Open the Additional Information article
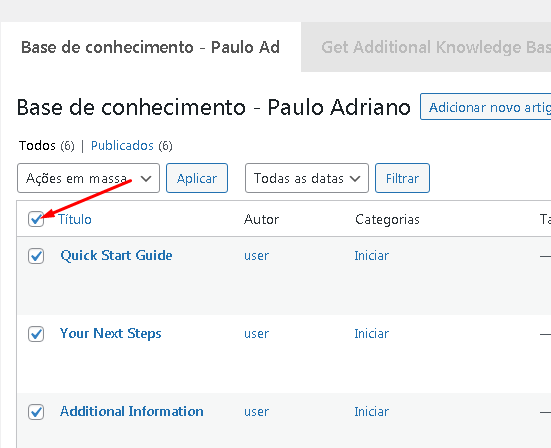551x448 pixels. pyautogui.click(x=132, y=411)
